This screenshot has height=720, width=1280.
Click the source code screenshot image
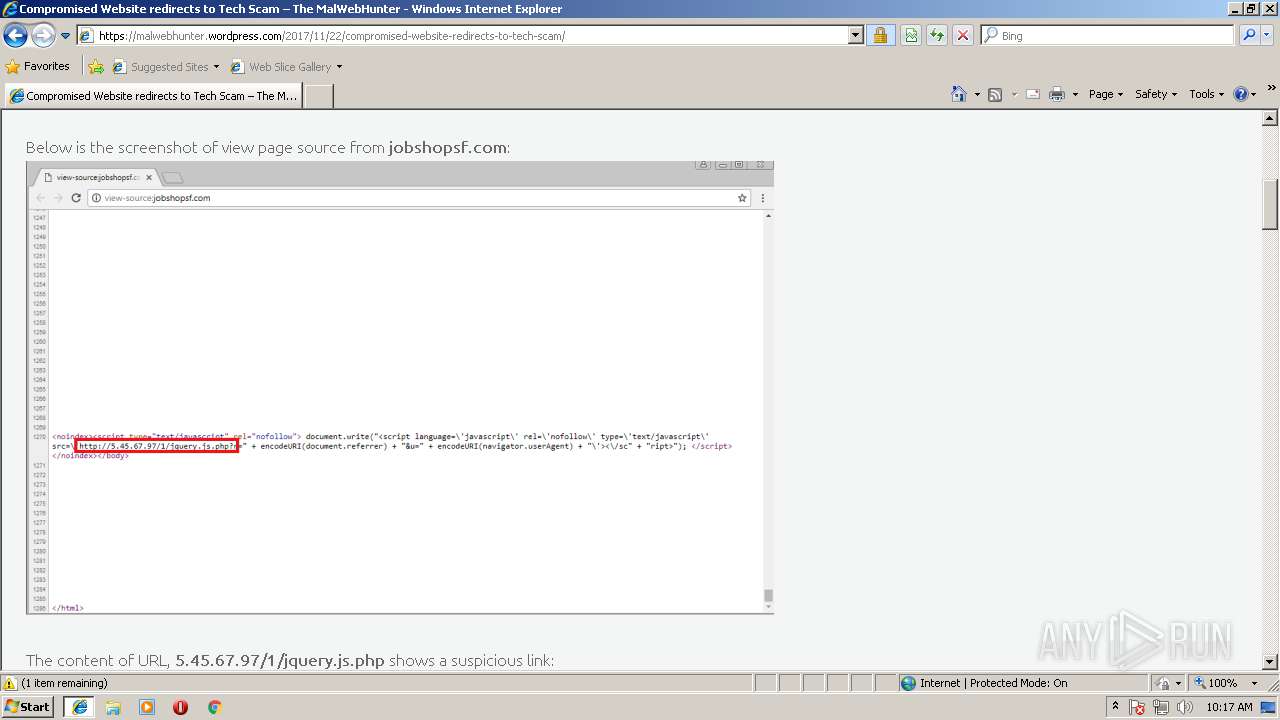tap(400, 387)
